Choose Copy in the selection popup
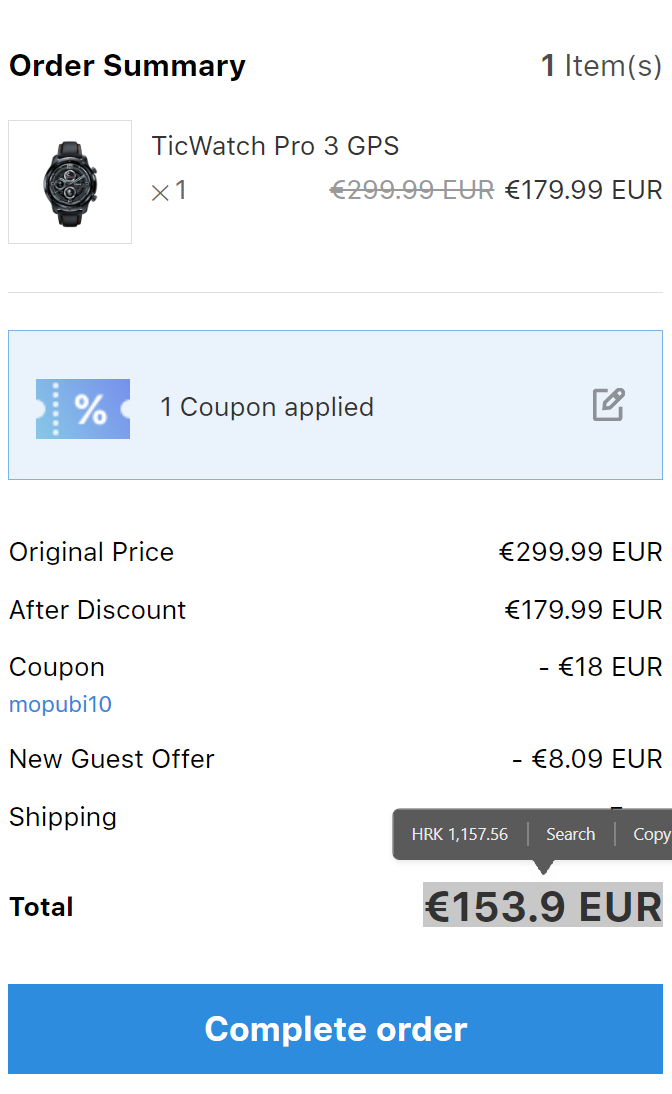The image size is (672, 1094). click(x=651, y=834)
